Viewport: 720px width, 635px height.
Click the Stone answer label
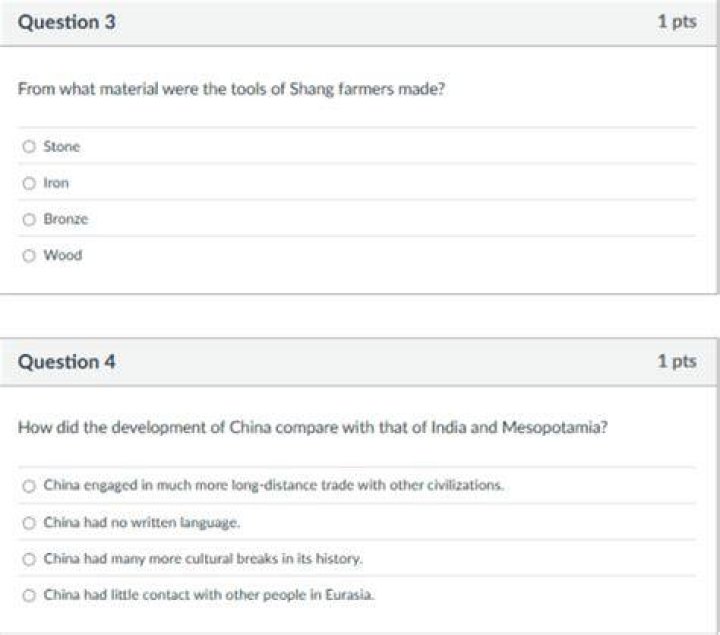(x=62, y=146)
